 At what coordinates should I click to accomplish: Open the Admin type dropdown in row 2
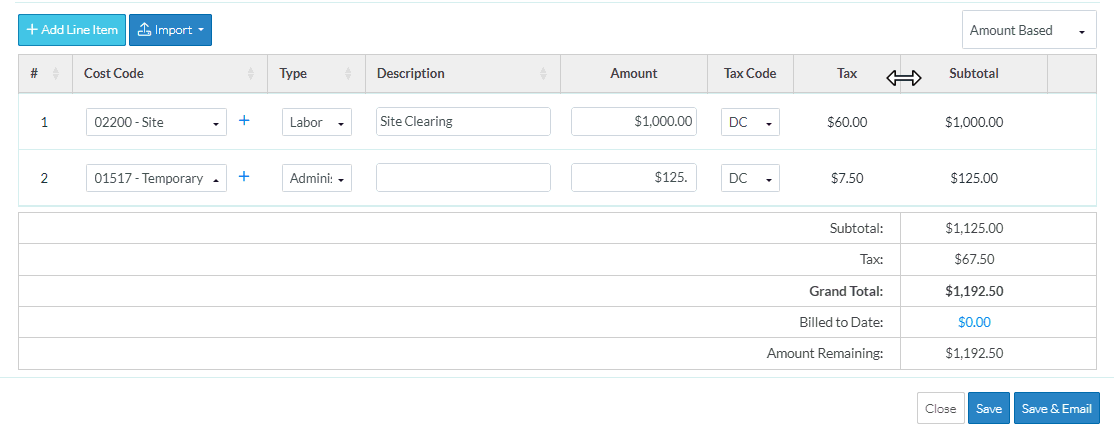coord(316,178)
